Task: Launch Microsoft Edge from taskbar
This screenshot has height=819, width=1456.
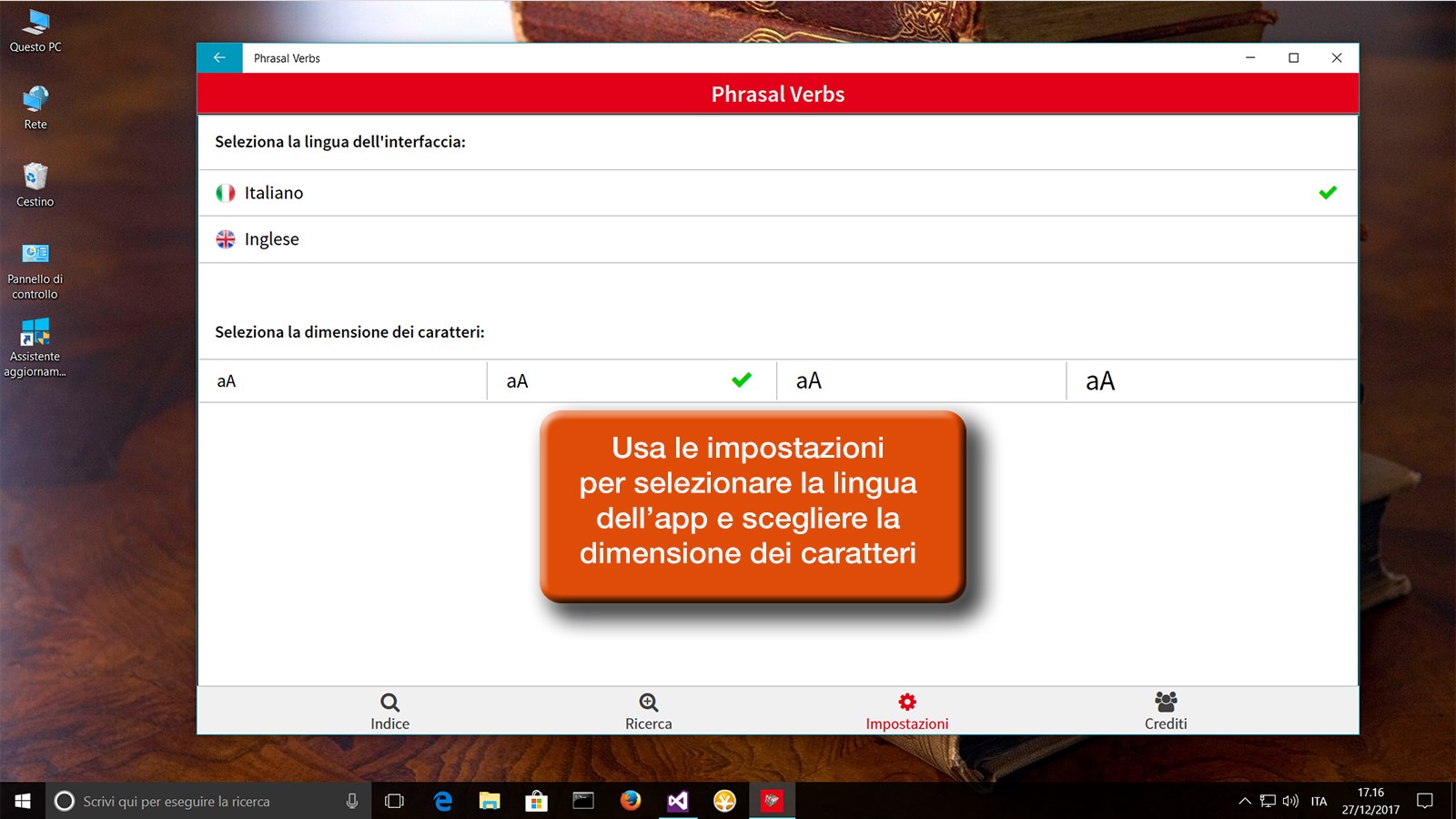Action: coord(442,801)
